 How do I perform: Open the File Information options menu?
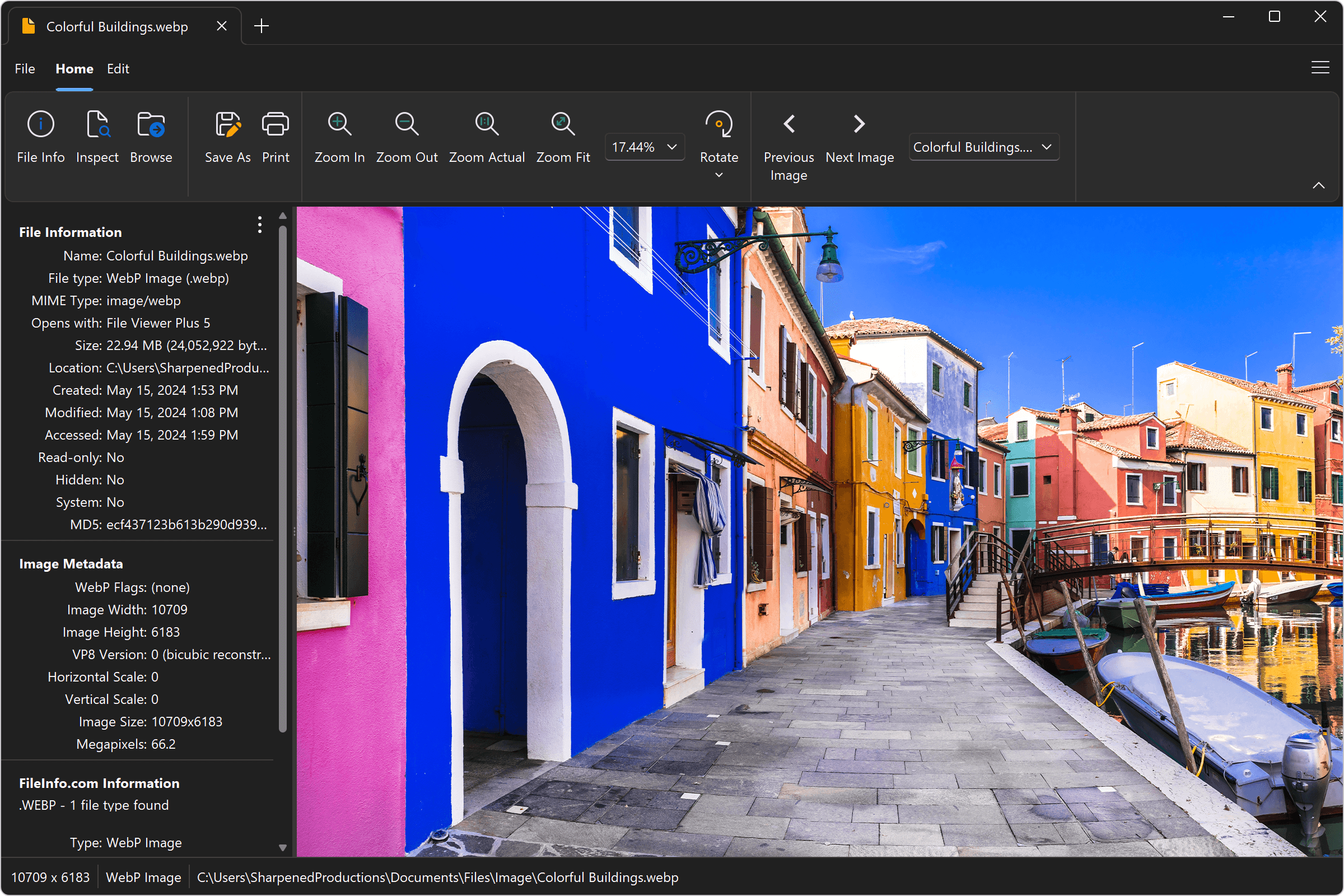pyautogui.click(x=259, y=225)
